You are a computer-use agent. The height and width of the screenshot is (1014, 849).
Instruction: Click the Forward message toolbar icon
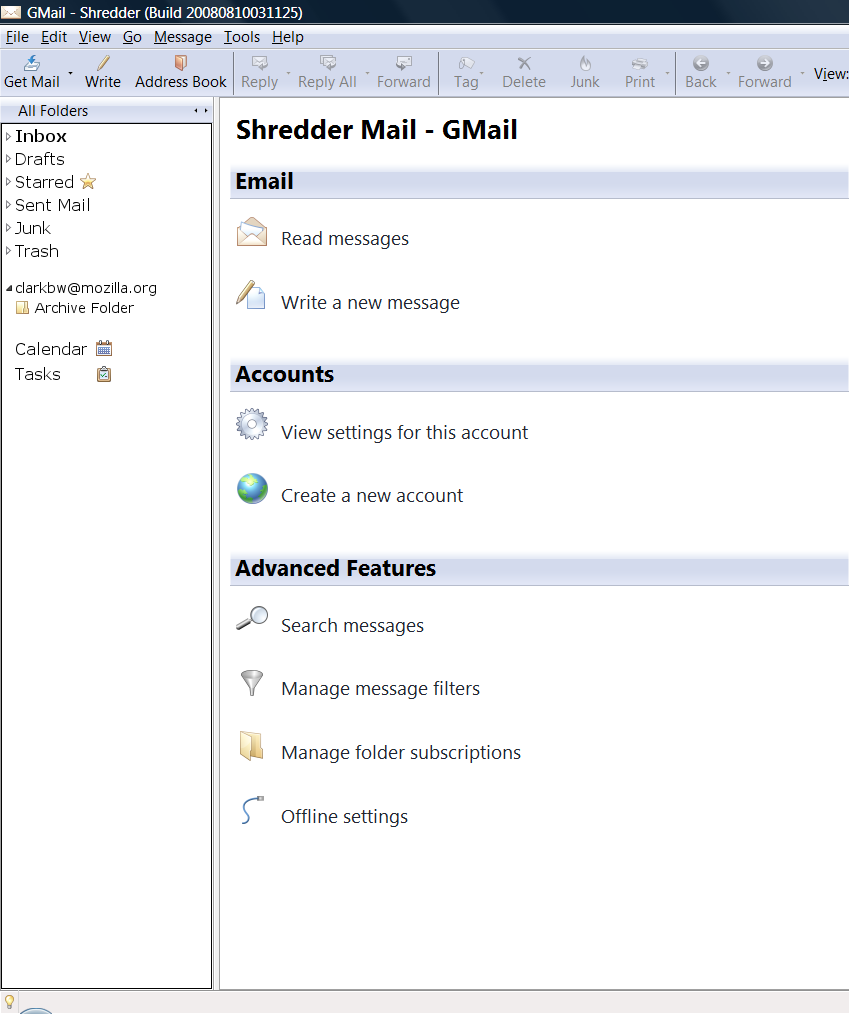click(x=403, y=63)
